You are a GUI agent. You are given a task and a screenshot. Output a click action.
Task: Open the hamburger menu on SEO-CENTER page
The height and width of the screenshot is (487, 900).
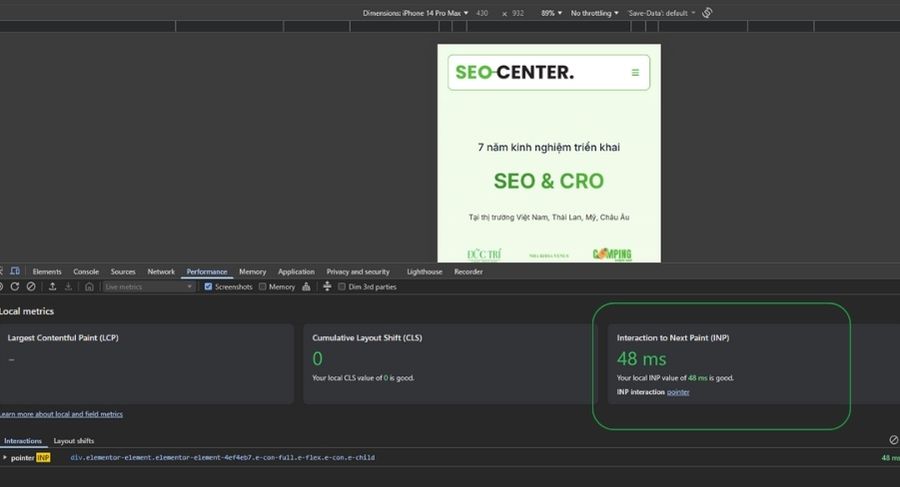635,72
